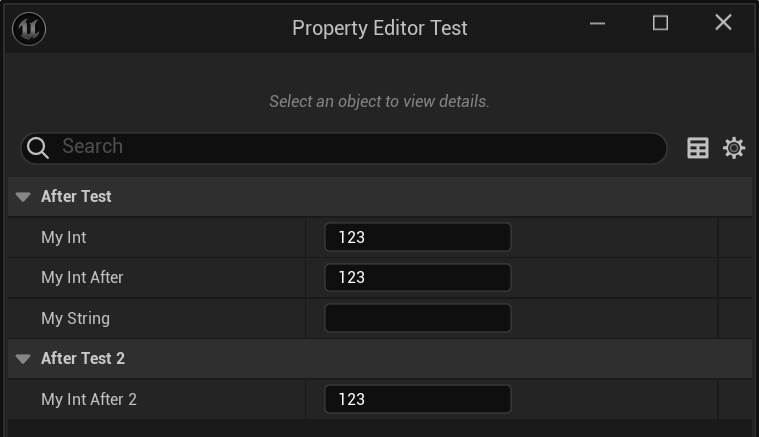Maximize the Property Editor Test window
Image resolution: width=759 pixels, height=437 pixels.
660,23
